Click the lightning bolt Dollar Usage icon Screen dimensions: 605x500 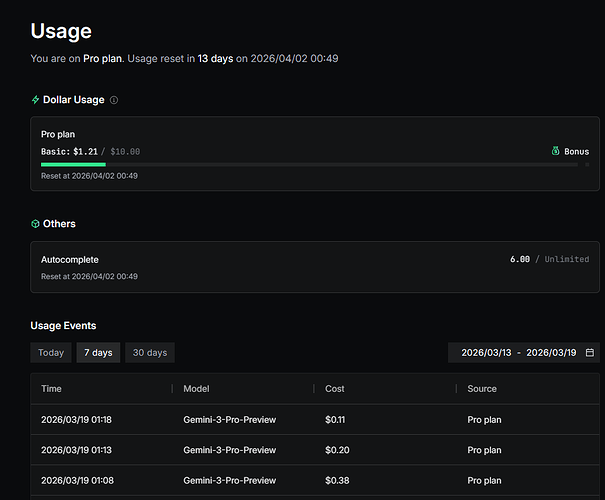point(36,100)
